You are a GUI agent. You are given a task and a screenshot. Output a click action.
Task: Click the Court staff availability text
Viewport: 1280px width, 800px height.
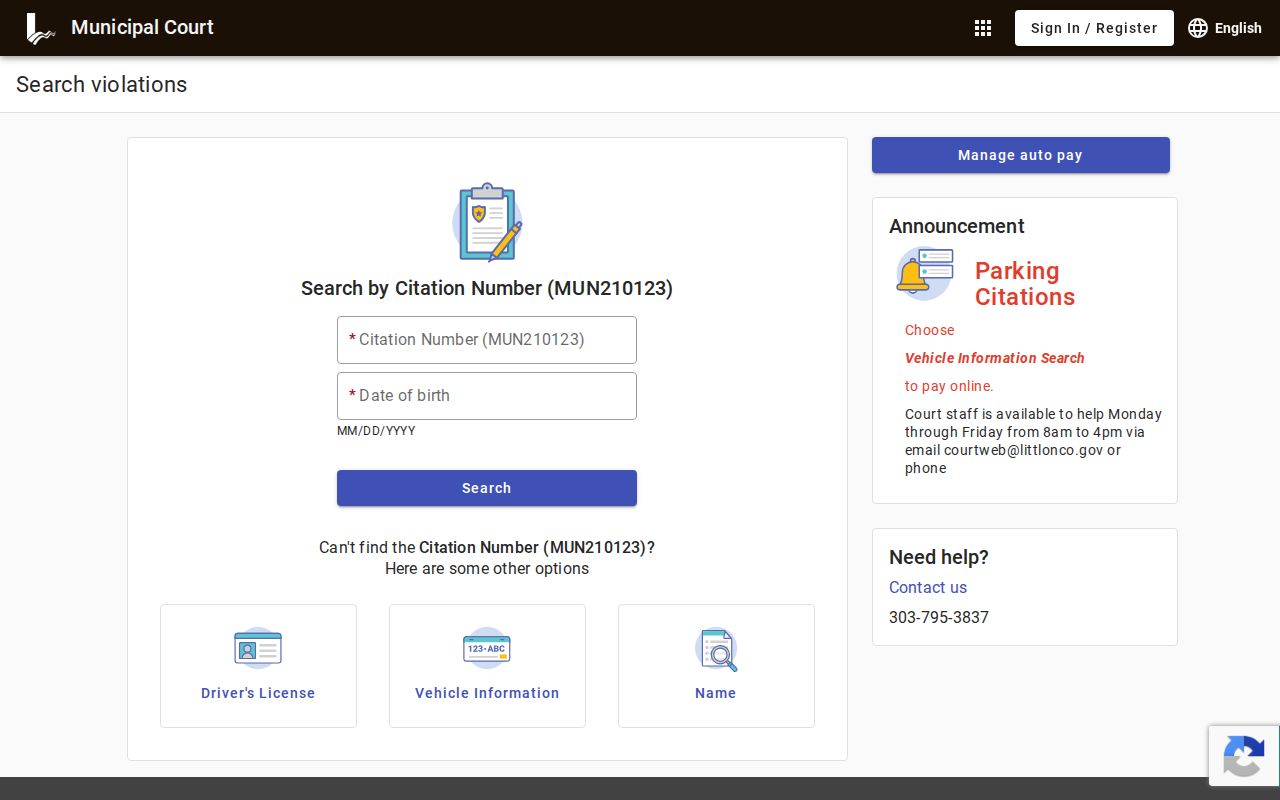coord(1033,441)
